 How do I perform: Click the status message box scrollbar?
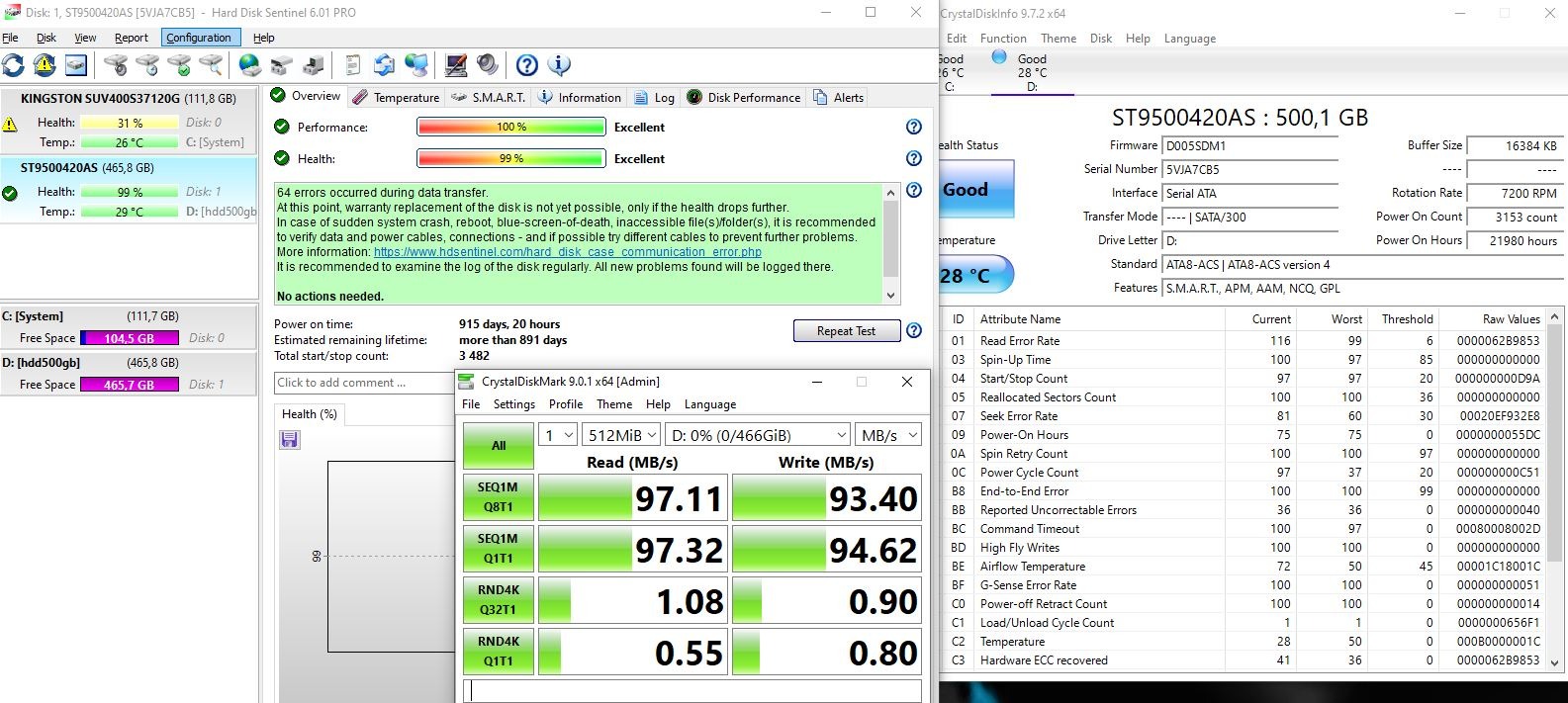point(890,243)
